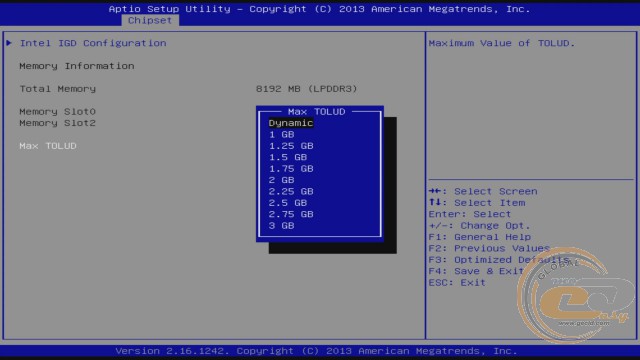This screenshot has width=640, height=360.
Task: Click the ESC: Exit hint
Action: (457, 282)
